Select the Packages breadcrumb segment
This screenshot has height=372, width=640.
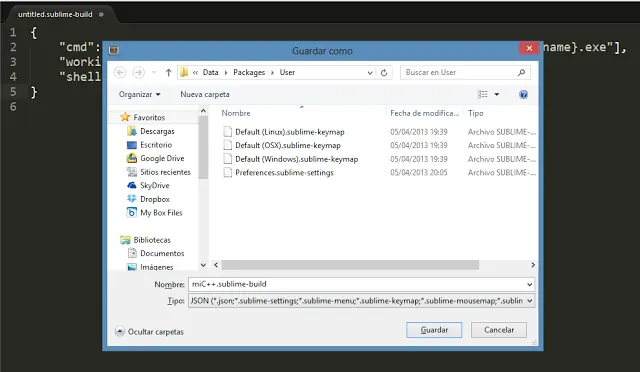click(x=249, y=72)
